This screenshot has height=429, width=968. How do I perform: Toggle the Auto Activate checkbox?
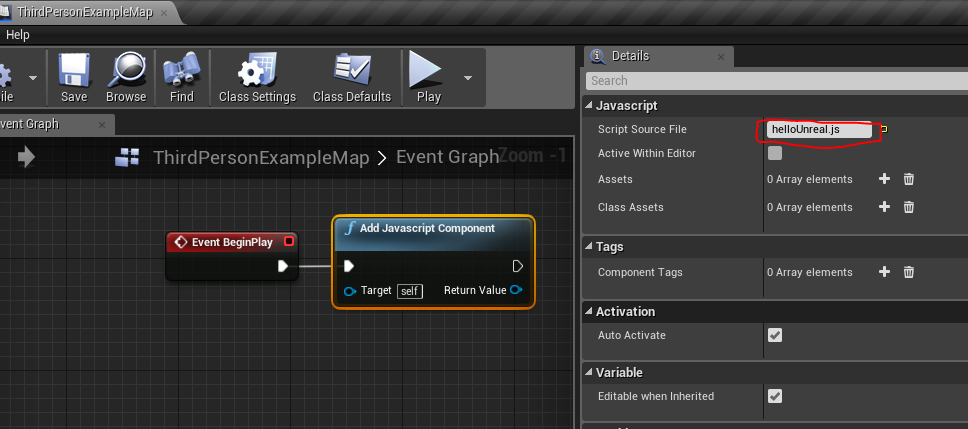pyautogui.click(x=775, y=335)
